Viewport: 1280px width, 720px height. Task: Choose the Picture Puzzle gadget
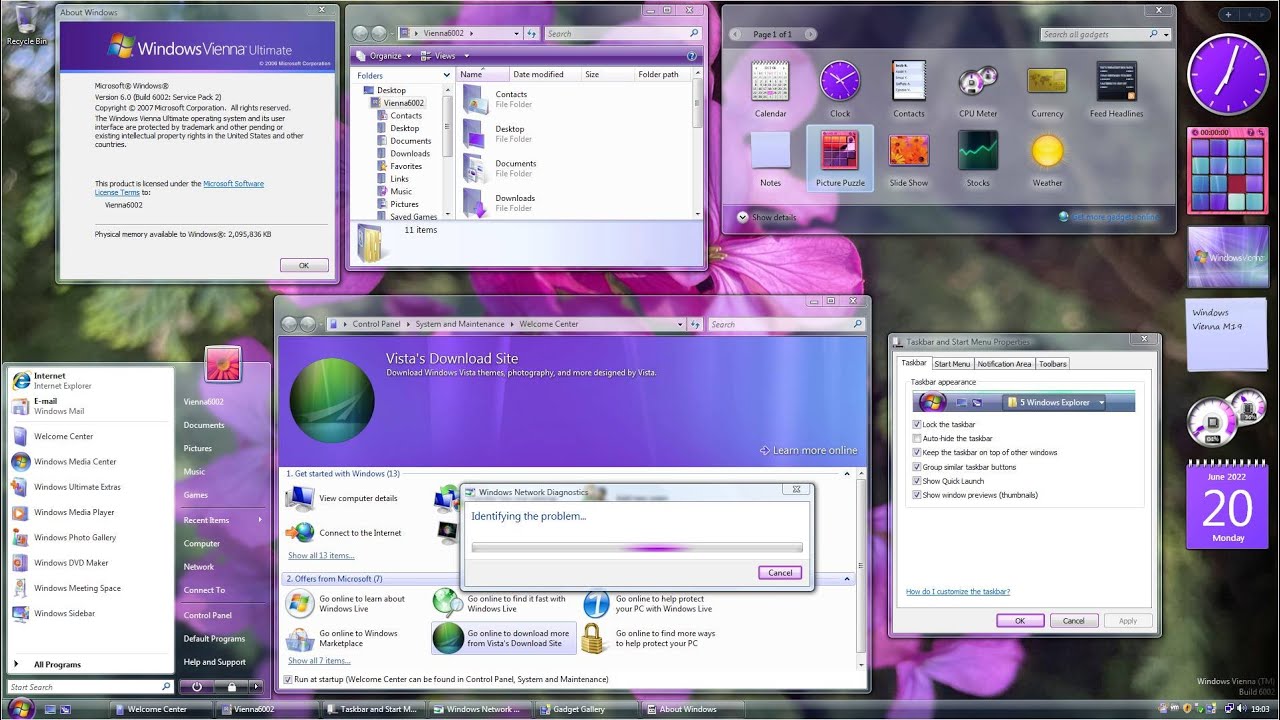840,158
